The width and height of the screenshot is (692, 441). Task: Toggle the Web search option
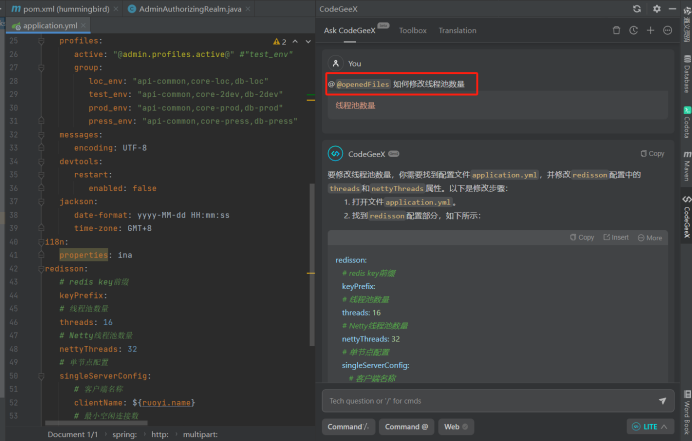pyautogui.click(x=456, y=426)
